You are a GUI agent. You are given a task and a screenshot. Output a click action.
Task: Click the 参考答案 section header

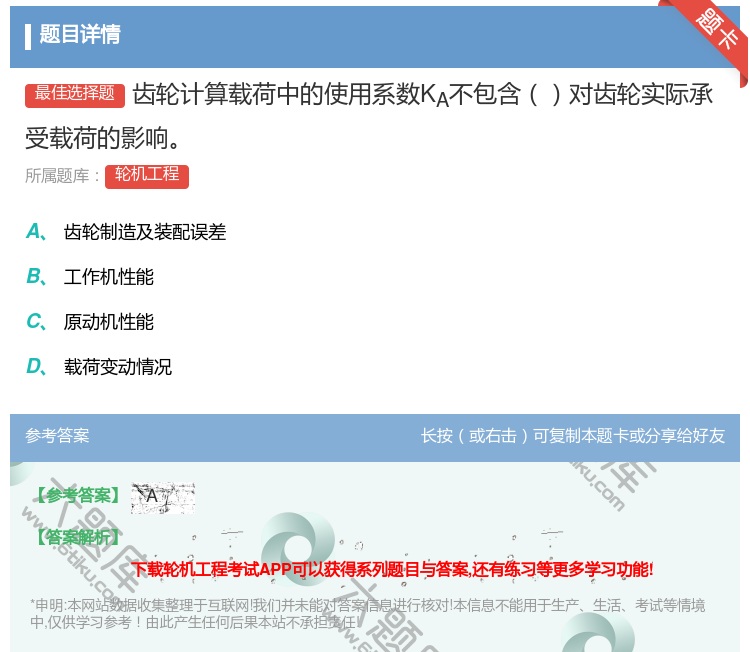tap(57, 436)
